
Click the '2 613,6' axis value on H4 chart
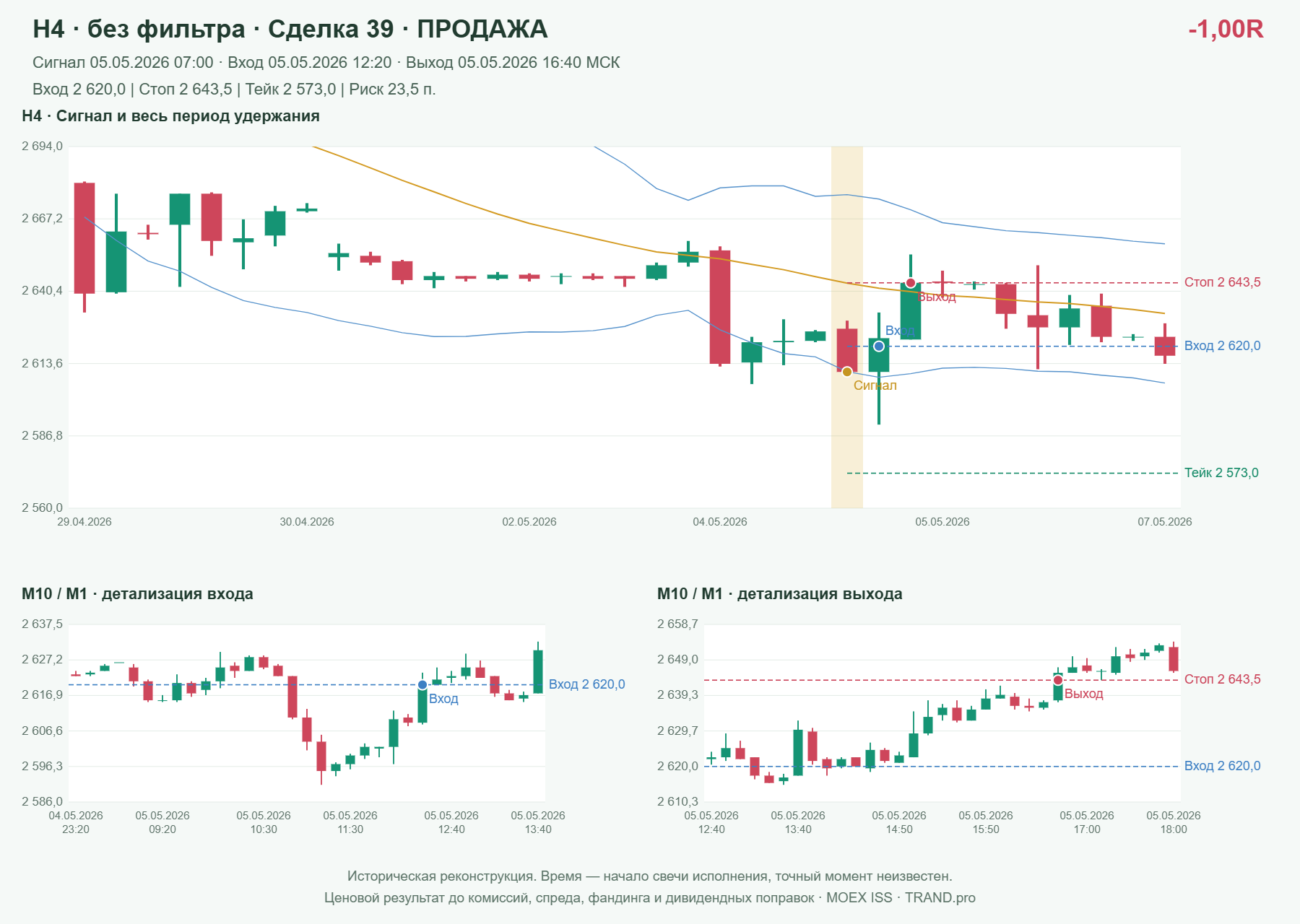(x=42, y=364)
